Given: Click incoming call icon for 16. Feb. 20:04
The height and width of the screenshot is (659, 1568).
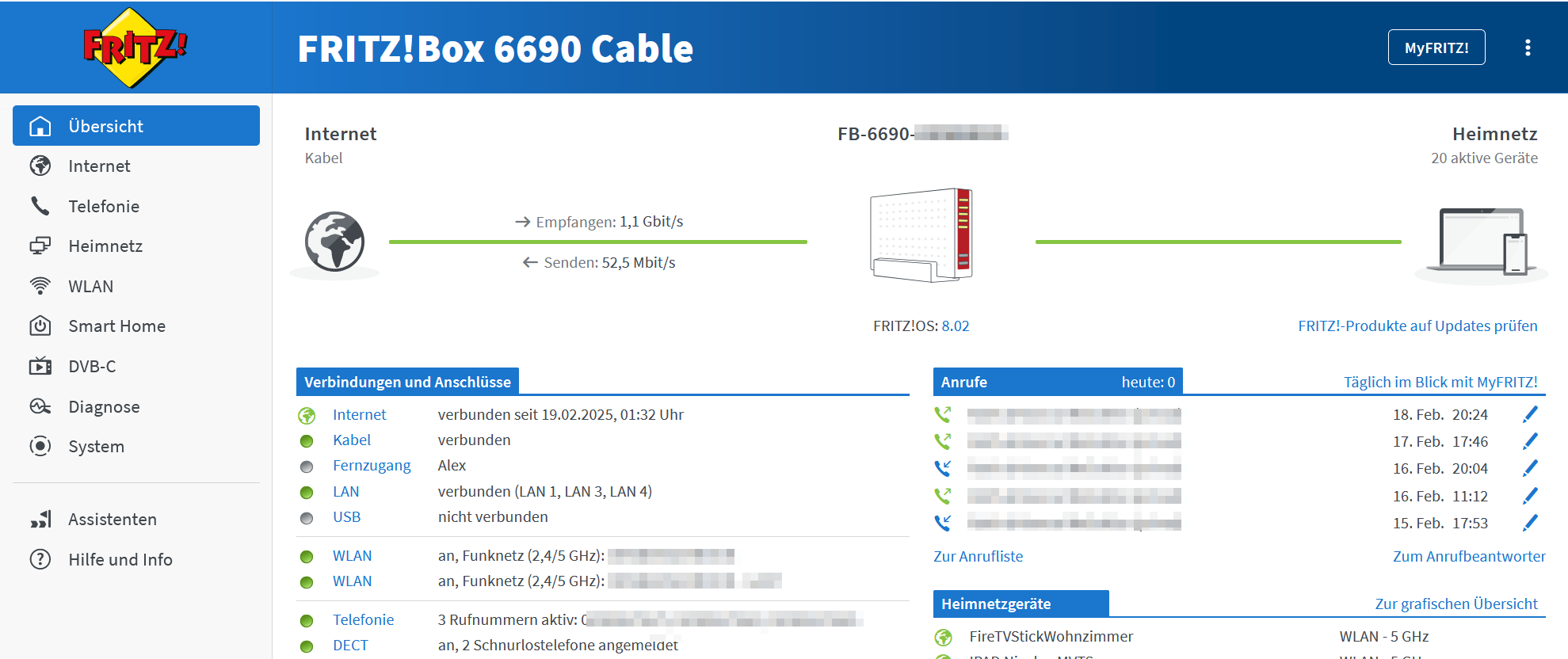Looking at the screenshot, I should tap(942, 468).
